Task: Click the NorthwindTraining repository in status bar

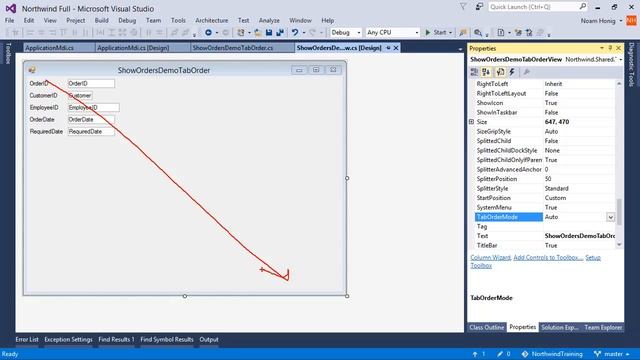Action: coord(552,354)
